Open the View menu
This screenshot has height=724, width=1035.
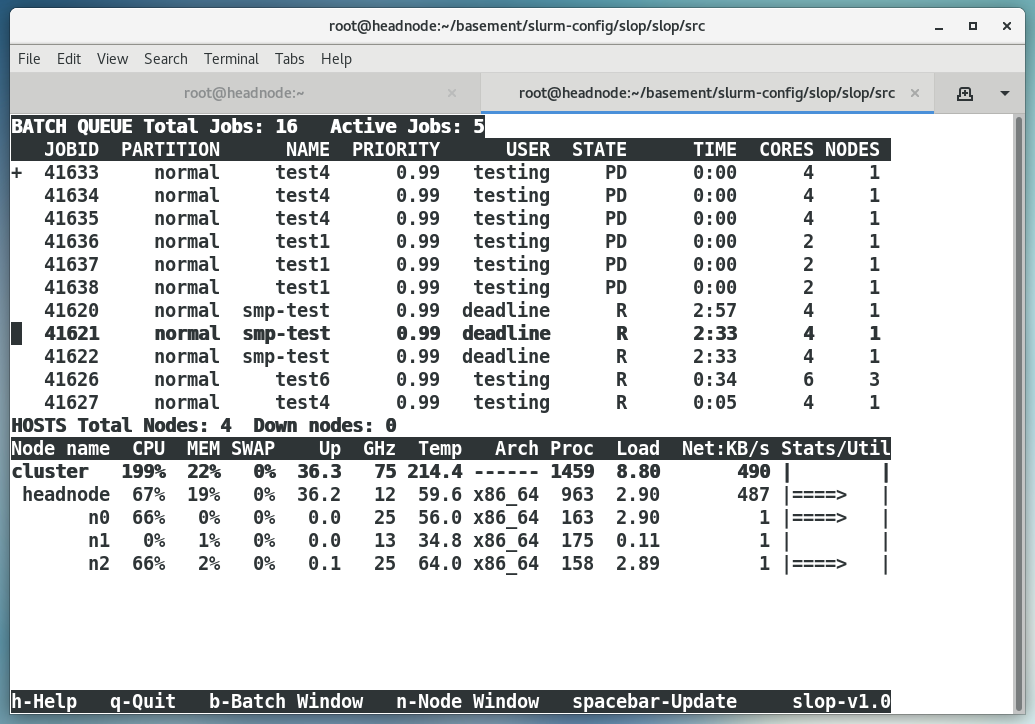(112, 59)
